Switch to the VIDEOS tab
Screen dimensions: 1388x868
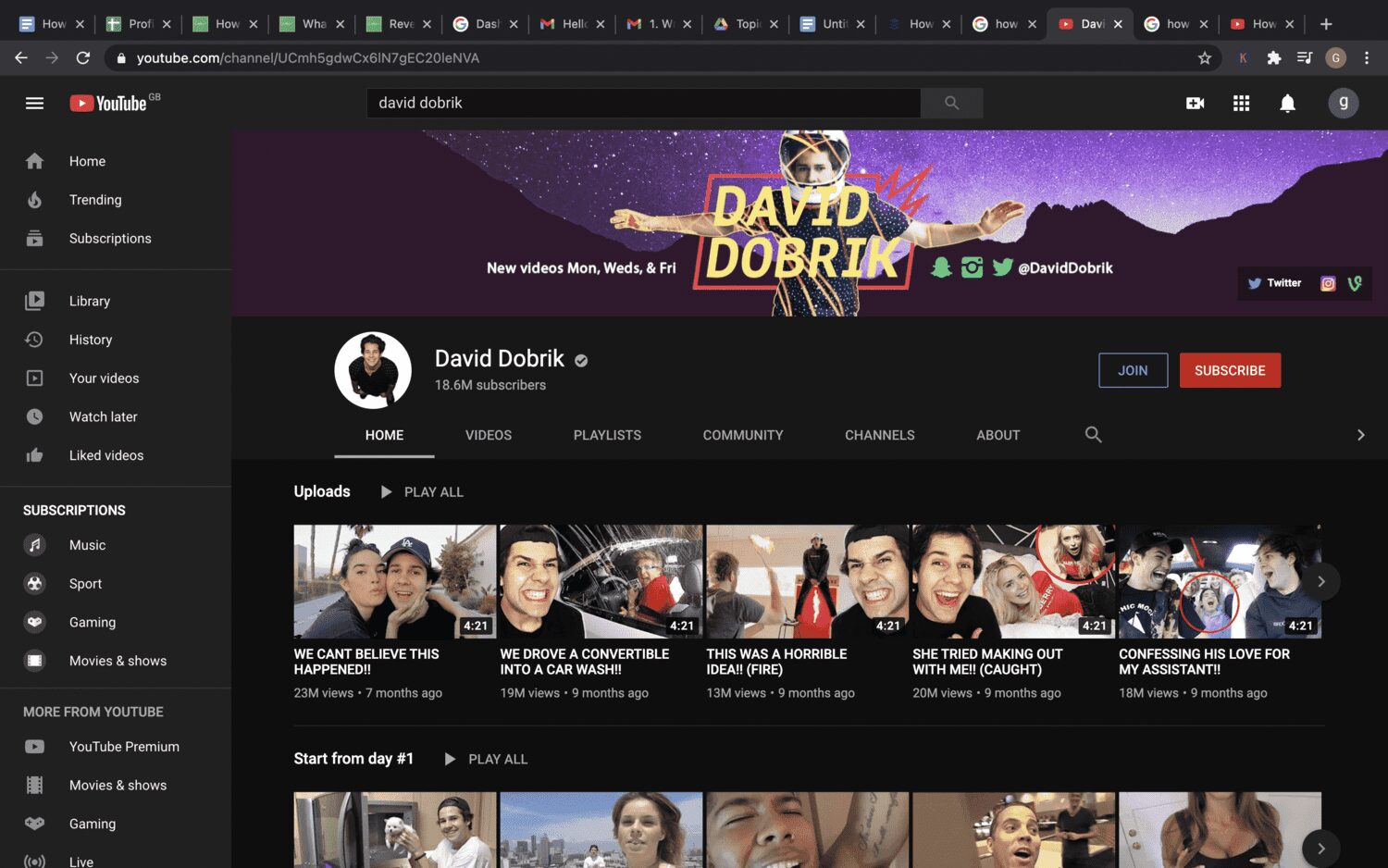[x=489, y=435]
